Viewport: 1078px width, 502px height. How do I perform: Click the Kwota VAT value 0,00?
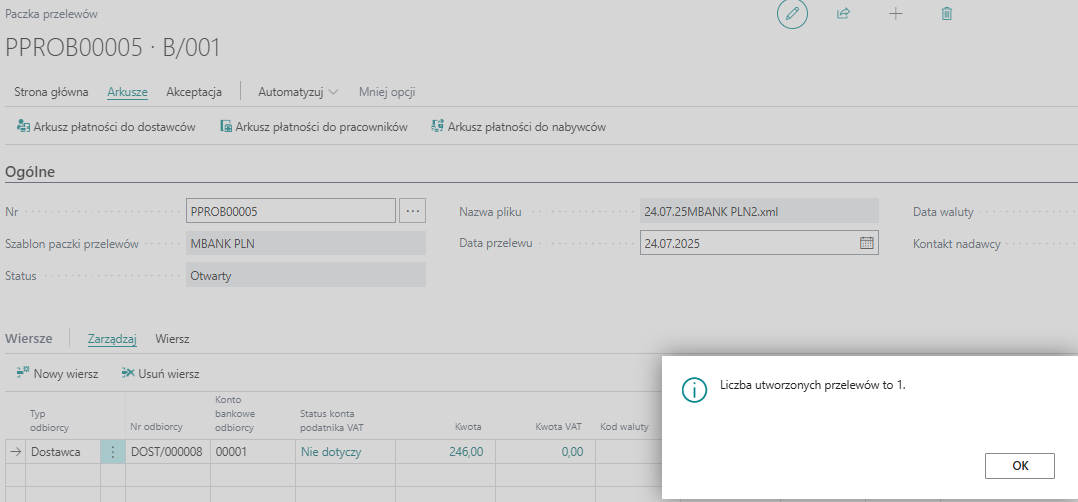(x=571, y=452)
